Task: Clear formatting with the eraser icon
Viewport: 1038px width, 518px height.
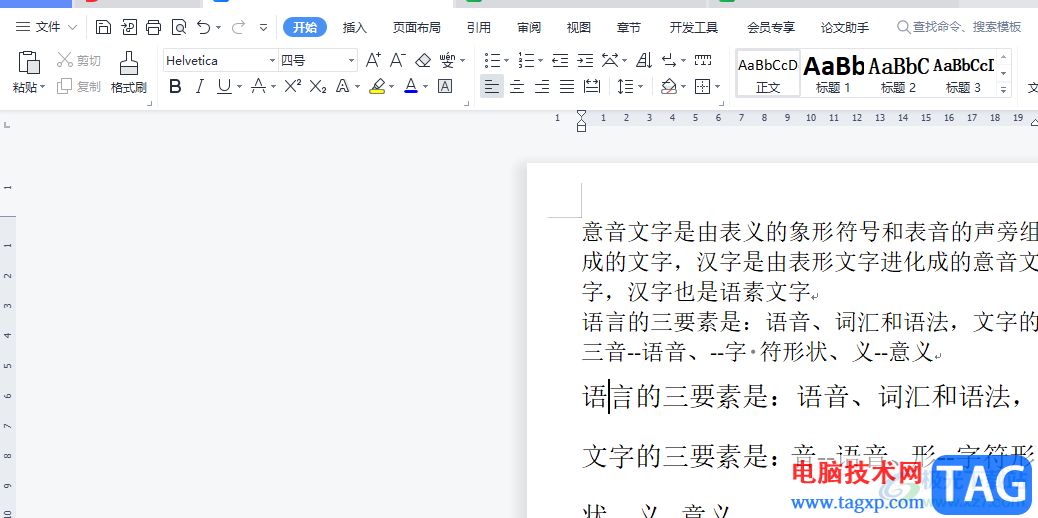Action: 423,60
